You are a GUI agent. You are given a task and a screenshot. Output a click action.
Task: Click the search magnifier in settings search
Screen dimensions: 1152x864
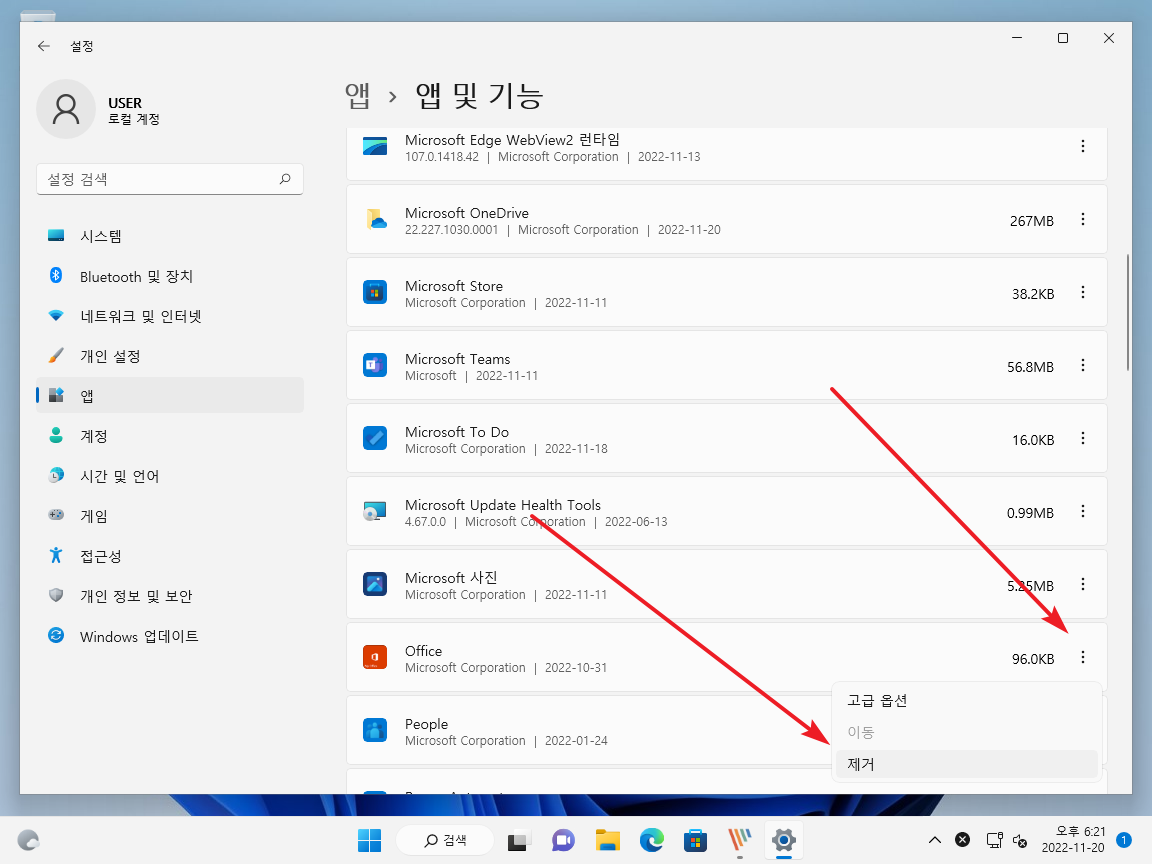click(285, 179)
